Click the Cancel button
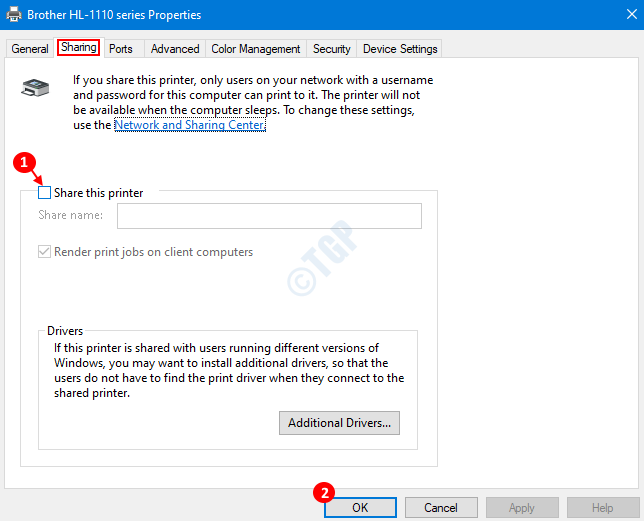Image resolution: width=644 pixels, height=521 pixels. click(x=441, y=508)
